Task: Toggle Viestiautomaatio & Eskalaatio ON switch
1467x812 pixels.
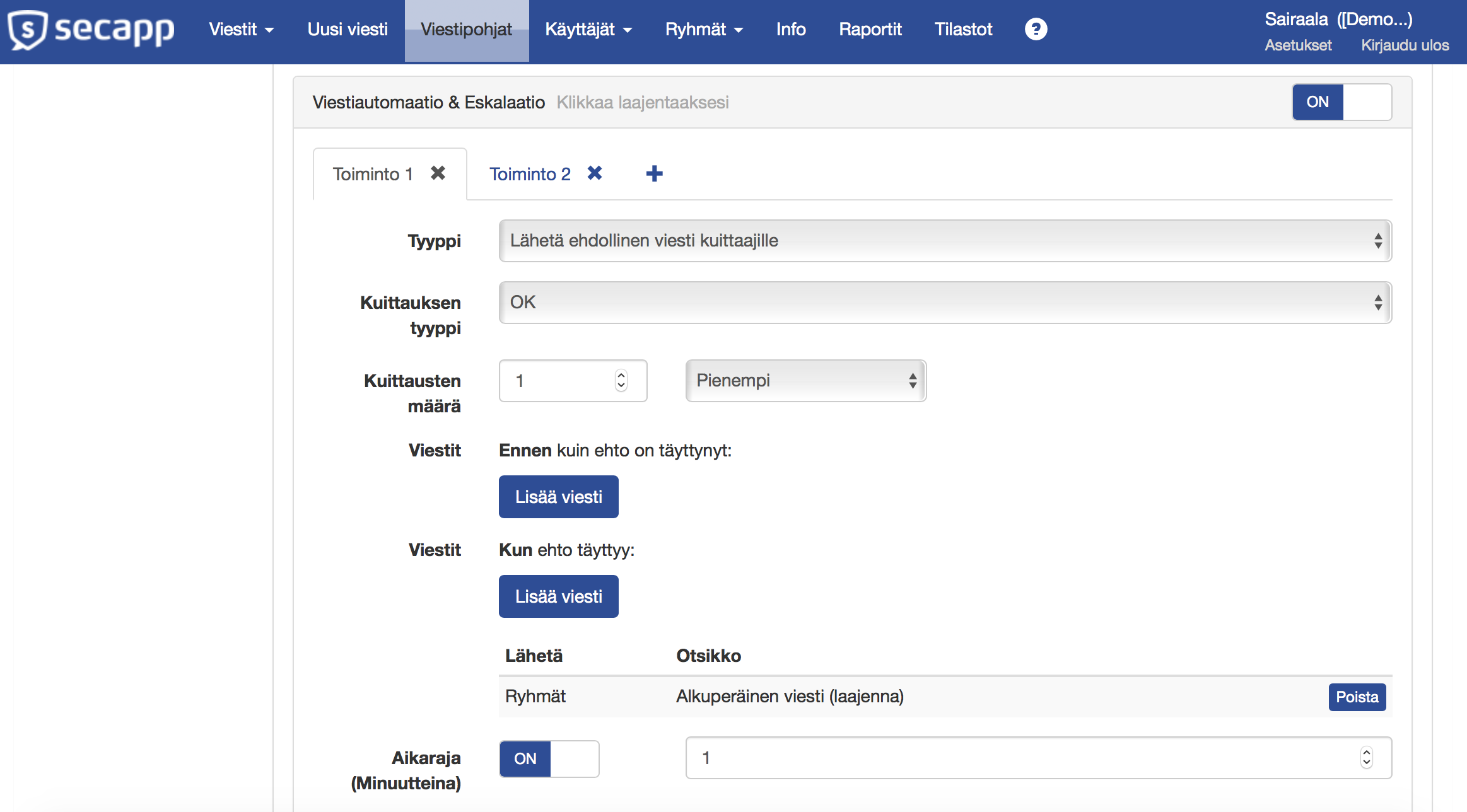Action: [1341, 102]
